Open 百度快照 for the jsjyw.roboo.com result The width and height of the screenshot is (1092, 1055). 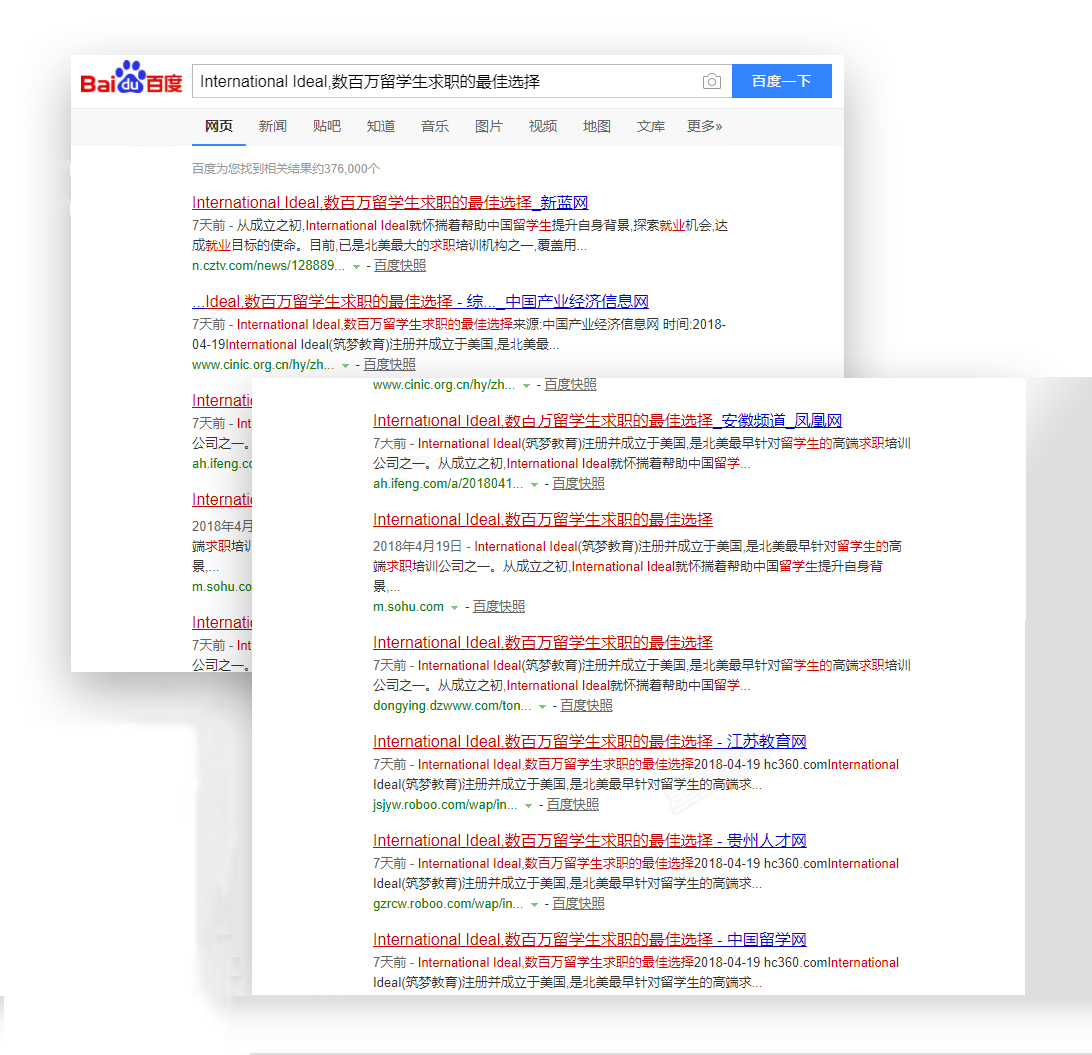pyautogui.click(x=572, y=804)
